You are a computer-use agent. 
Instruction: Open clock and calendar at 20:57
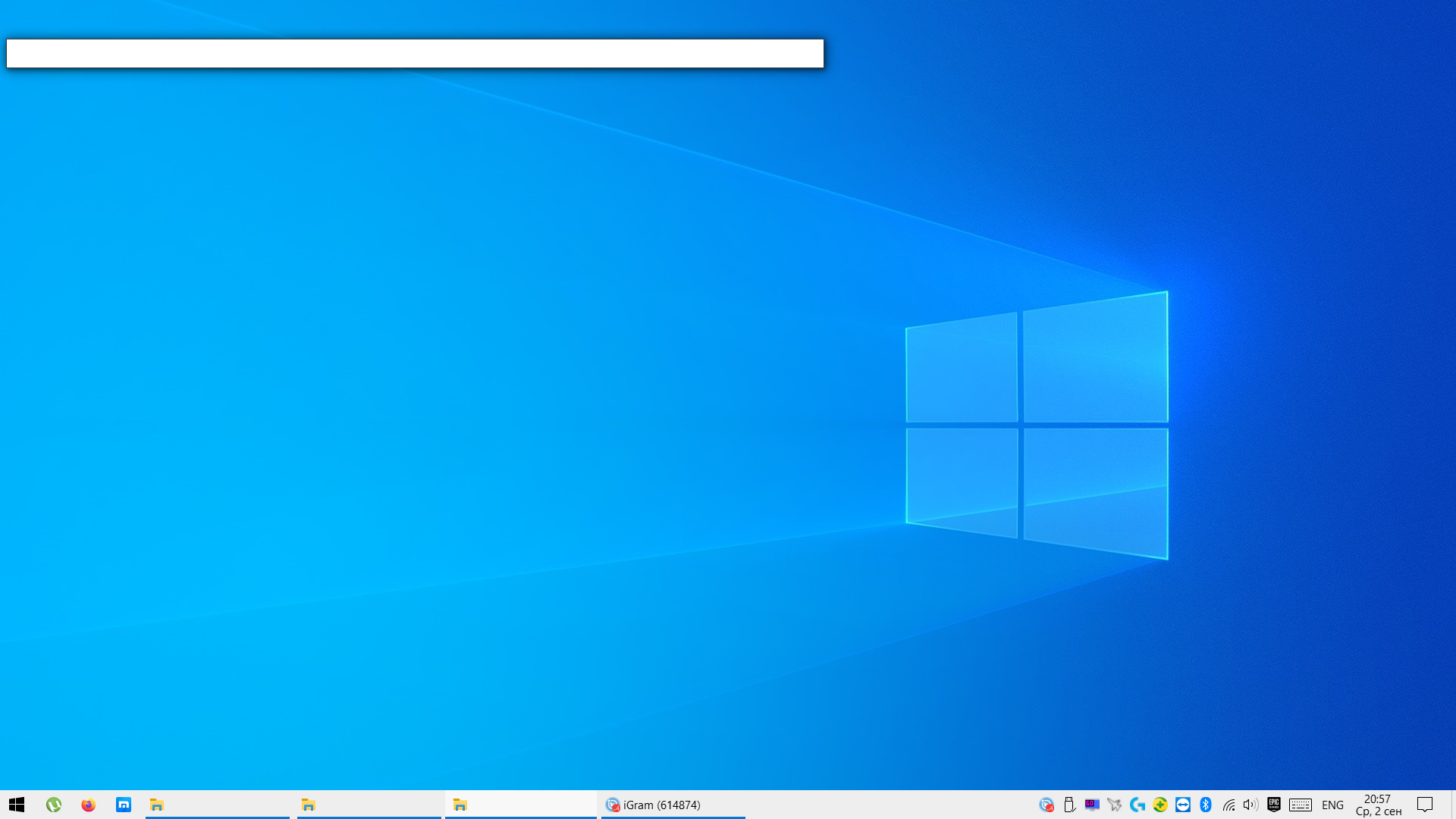pos(1378,805)
